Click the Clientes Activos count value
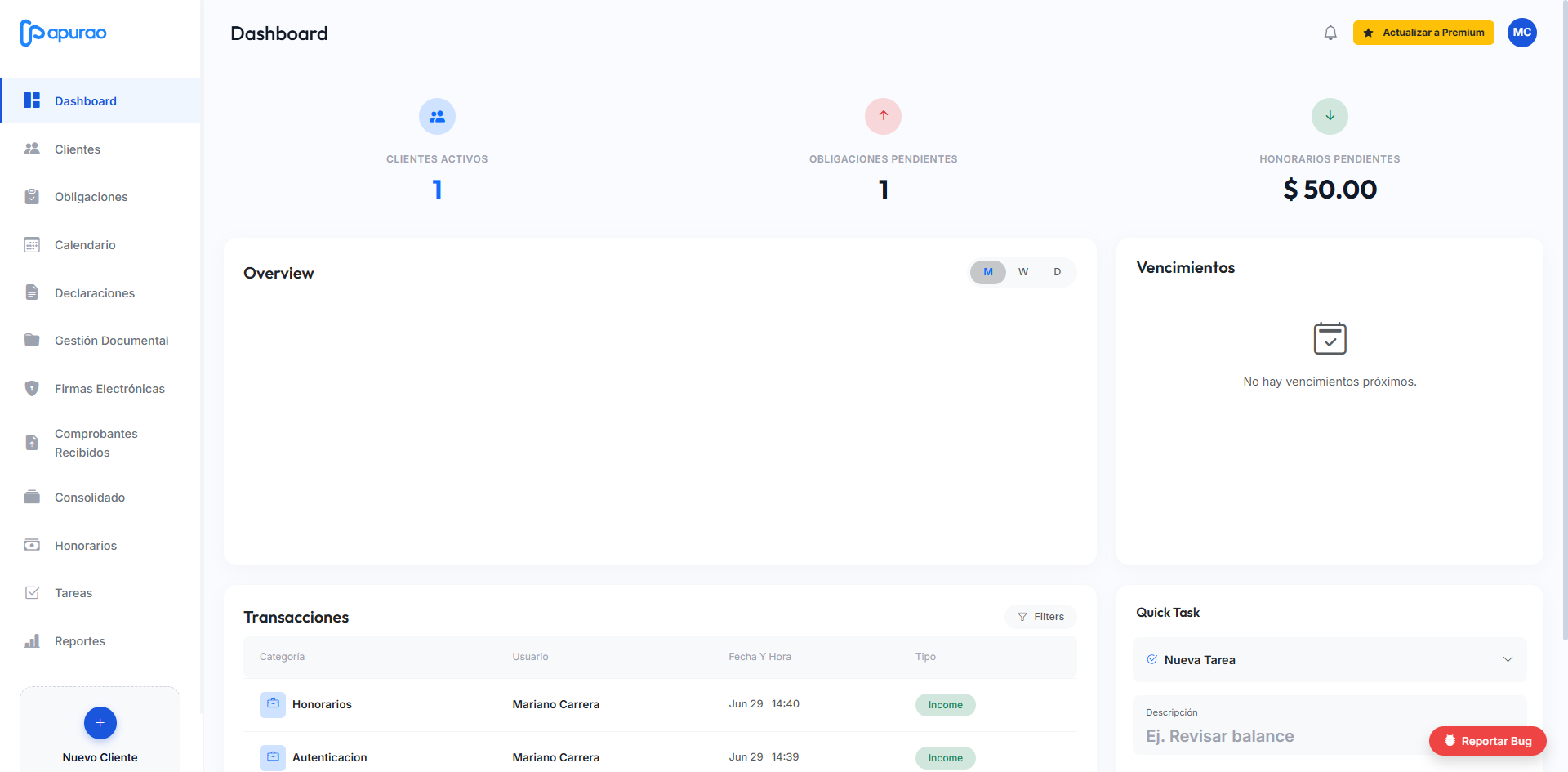The height and width of the screenshot is (772, 1568). click(x=437, y=190)
